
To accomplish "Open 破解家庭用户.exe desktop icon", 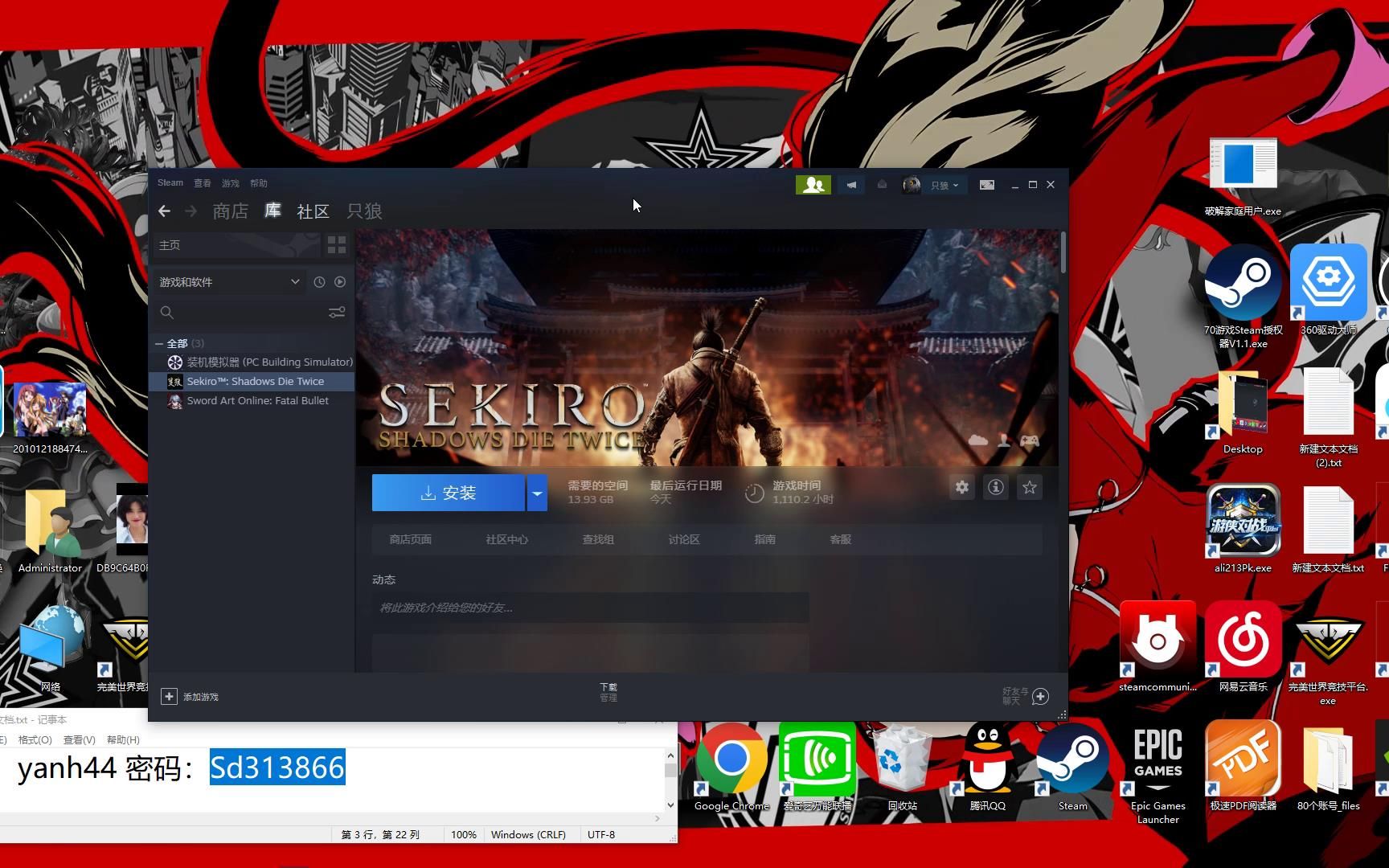I will [1243, 177].
